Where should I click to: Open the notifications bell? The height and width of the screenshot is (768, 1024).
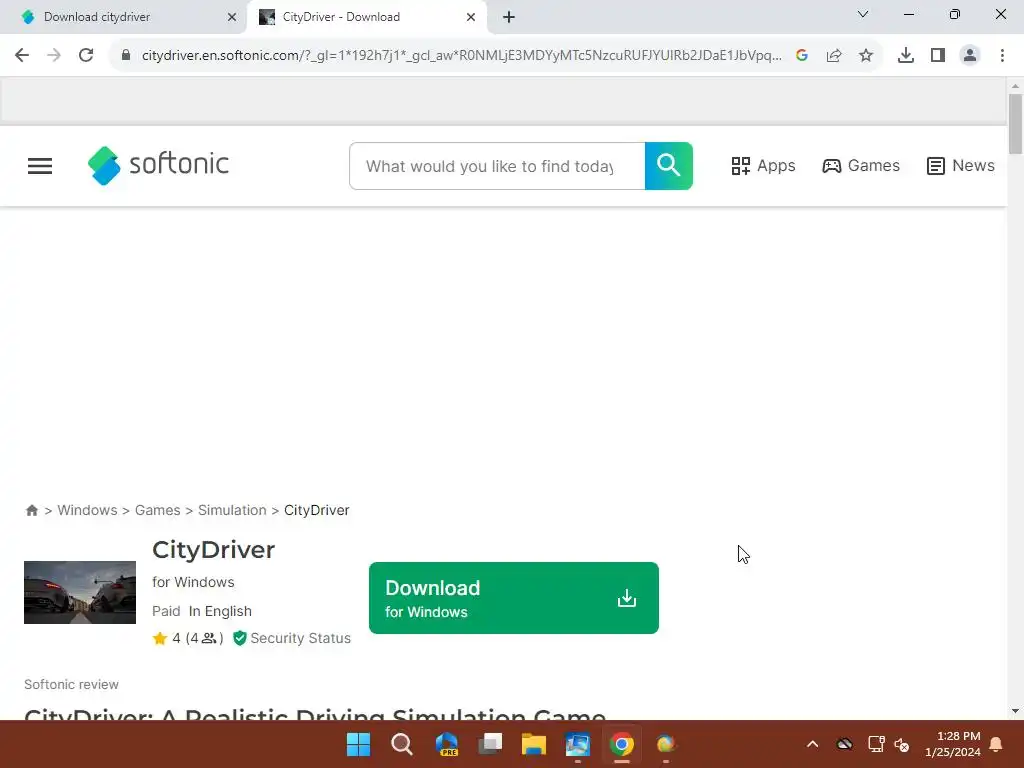click(x=996, y=744)
